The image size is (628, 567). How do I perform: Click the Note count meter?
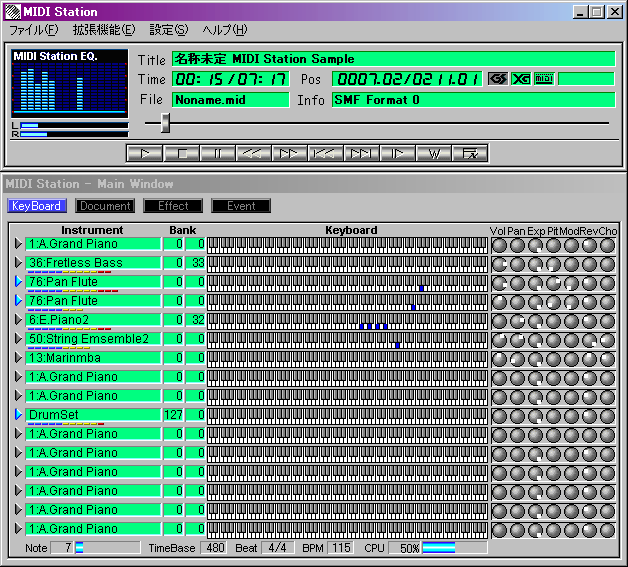107,547
